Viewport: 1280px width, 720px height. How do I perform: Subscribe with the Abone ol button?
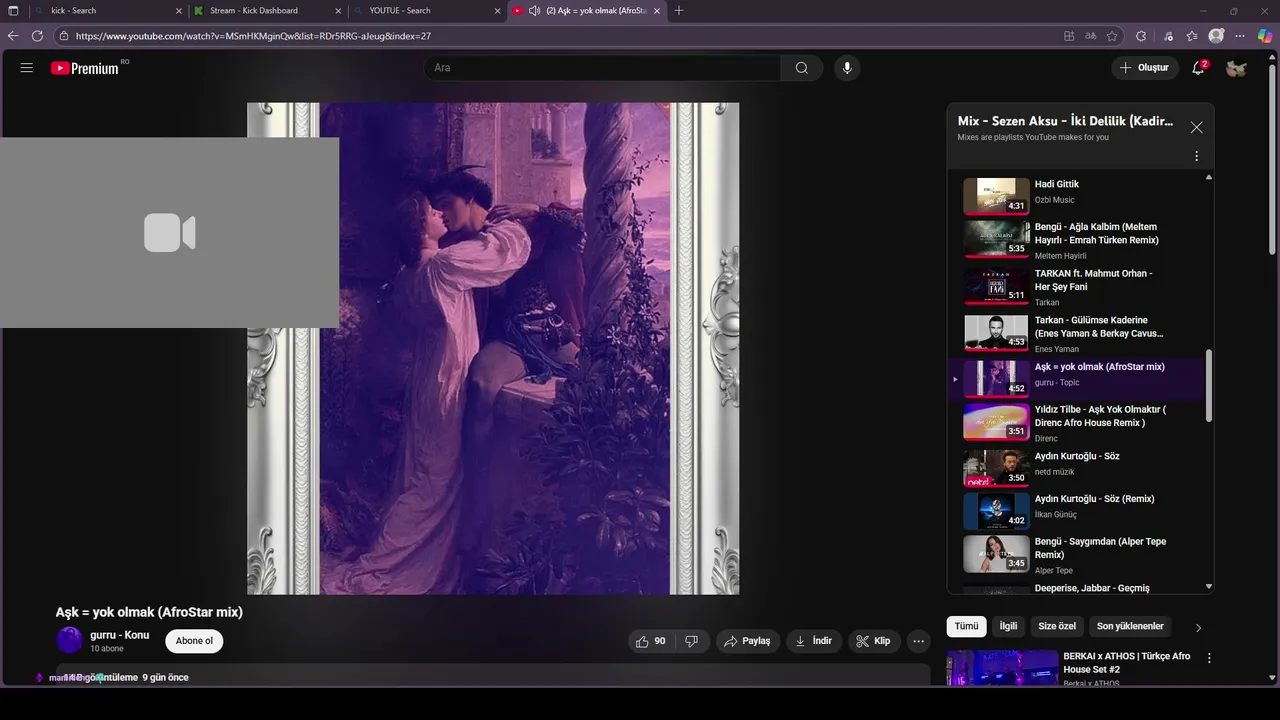click(194, 641)
